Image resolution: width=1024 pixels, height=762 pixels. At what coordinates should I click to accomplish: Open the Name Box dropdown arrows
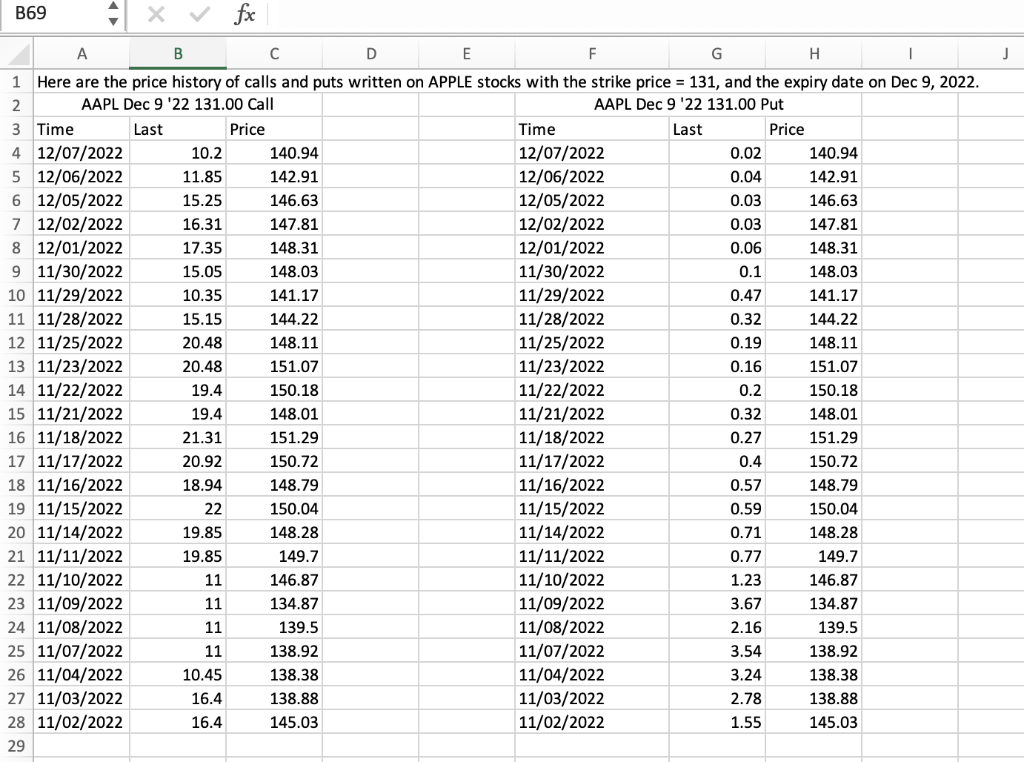point(113,14)
